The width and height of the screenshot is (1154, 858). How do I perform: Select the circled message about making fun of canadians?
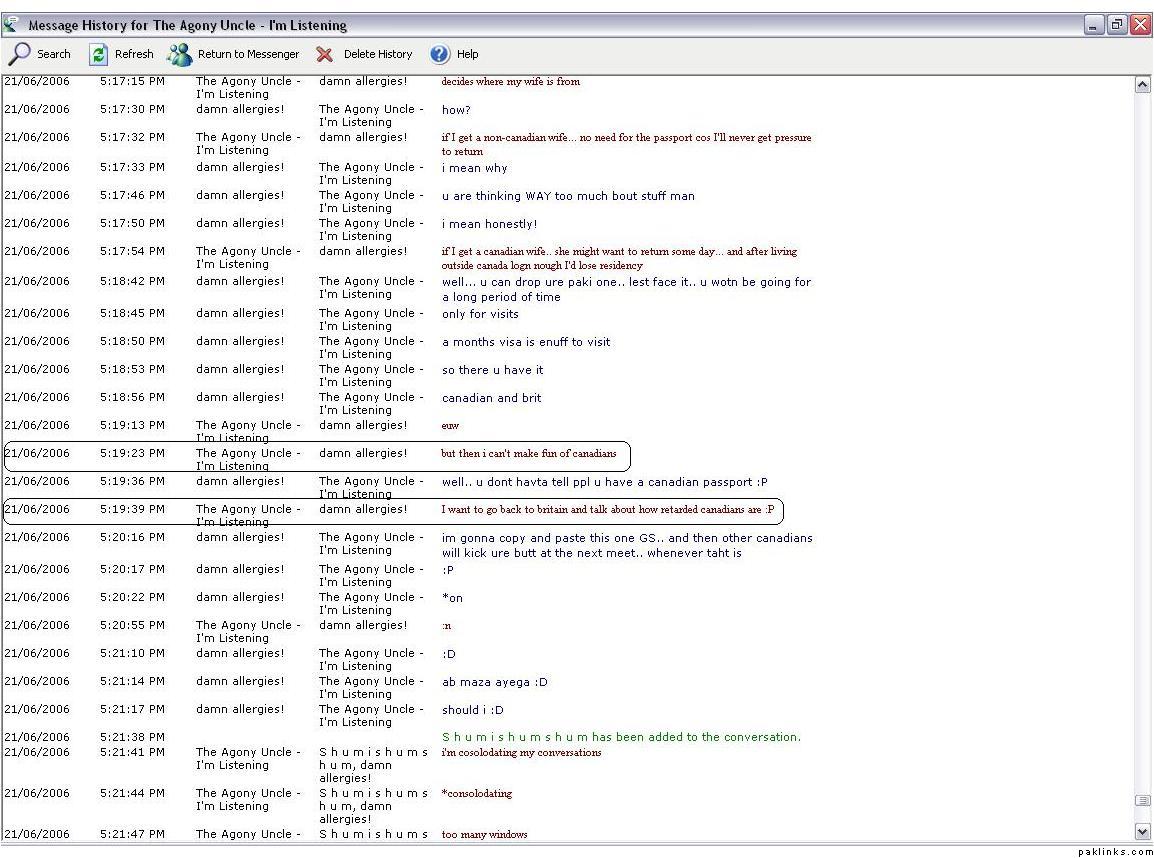click(x=529, y=454)
